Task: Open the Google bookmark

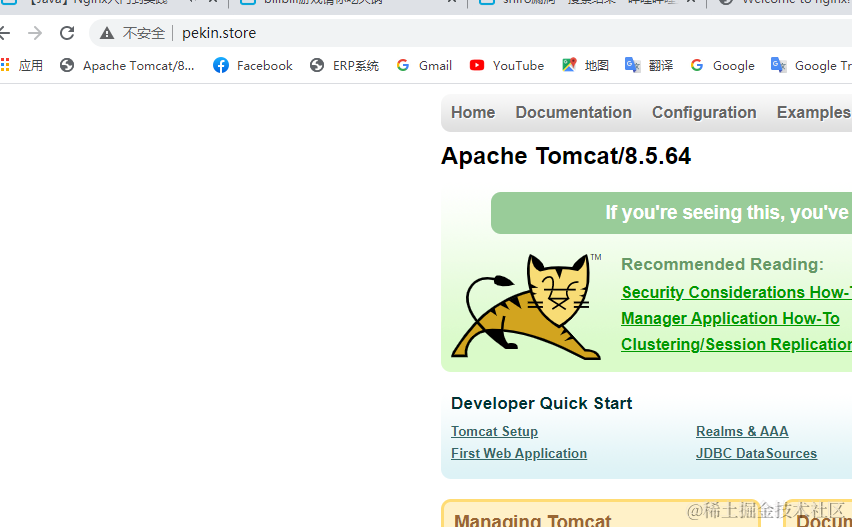Action: (723, 66)
